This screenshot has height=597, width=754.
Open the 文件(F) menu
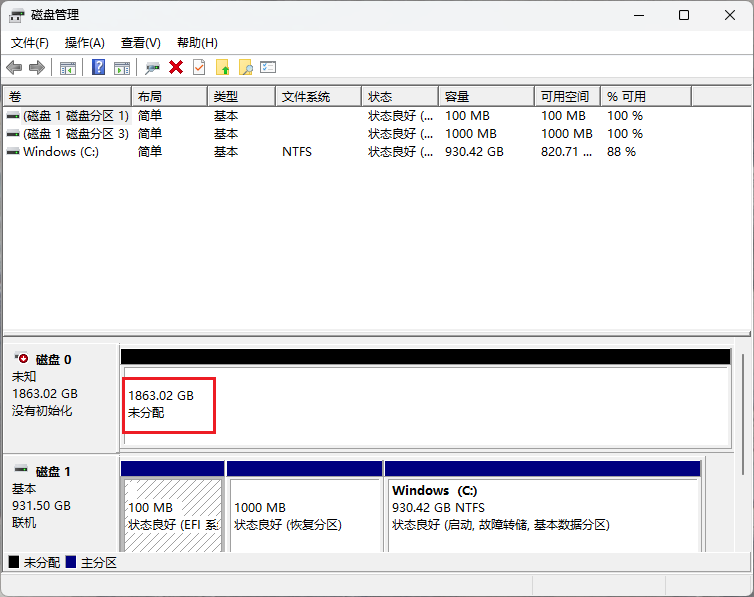(30, 43)
